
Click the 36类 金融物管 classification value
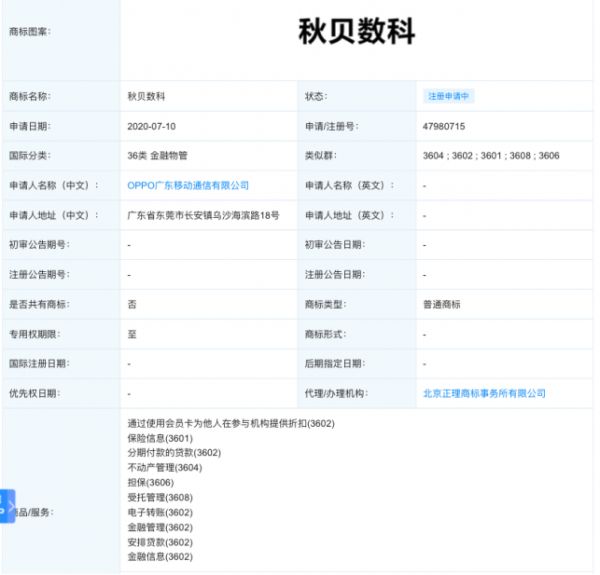pyautogui.click(x=158, y=156)
